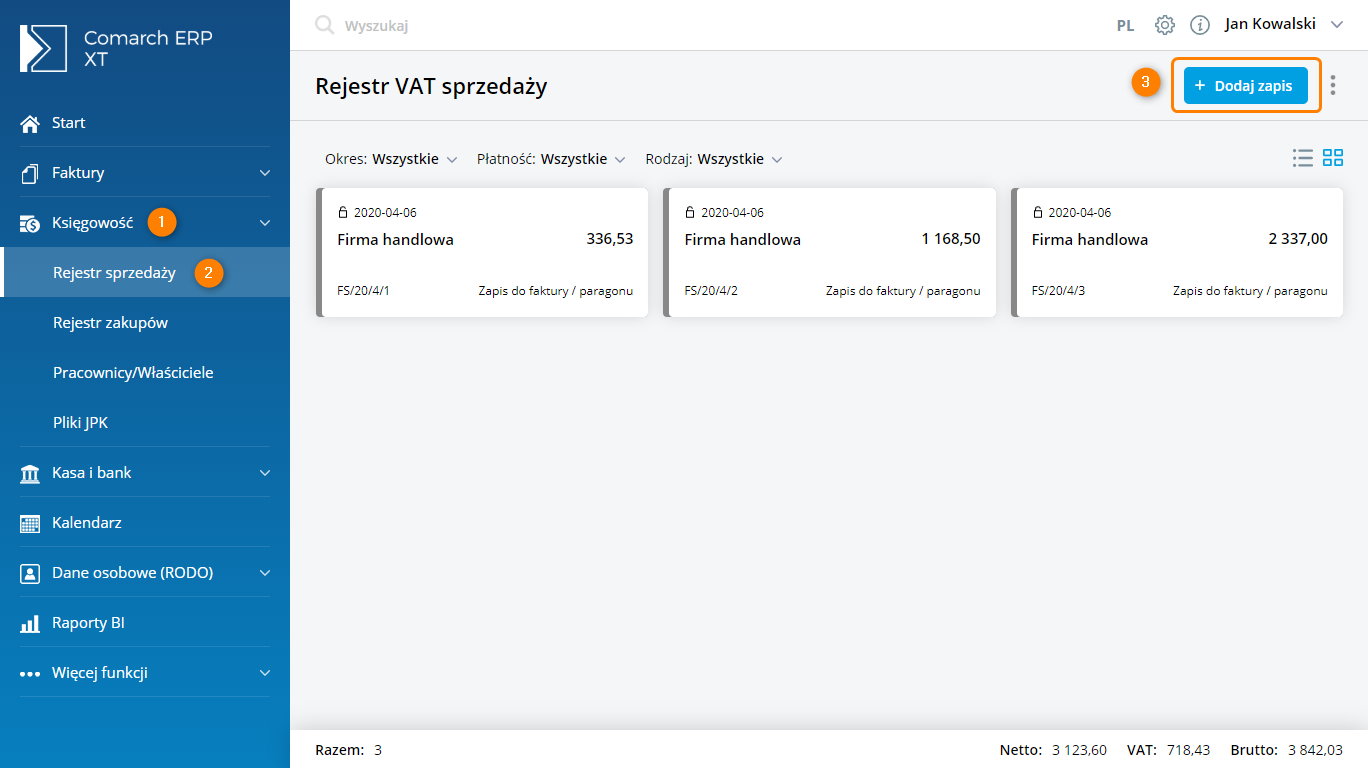1368x768 pixels.
Task: Open the Płatność filter dropdown
Action: pos(551,159)
